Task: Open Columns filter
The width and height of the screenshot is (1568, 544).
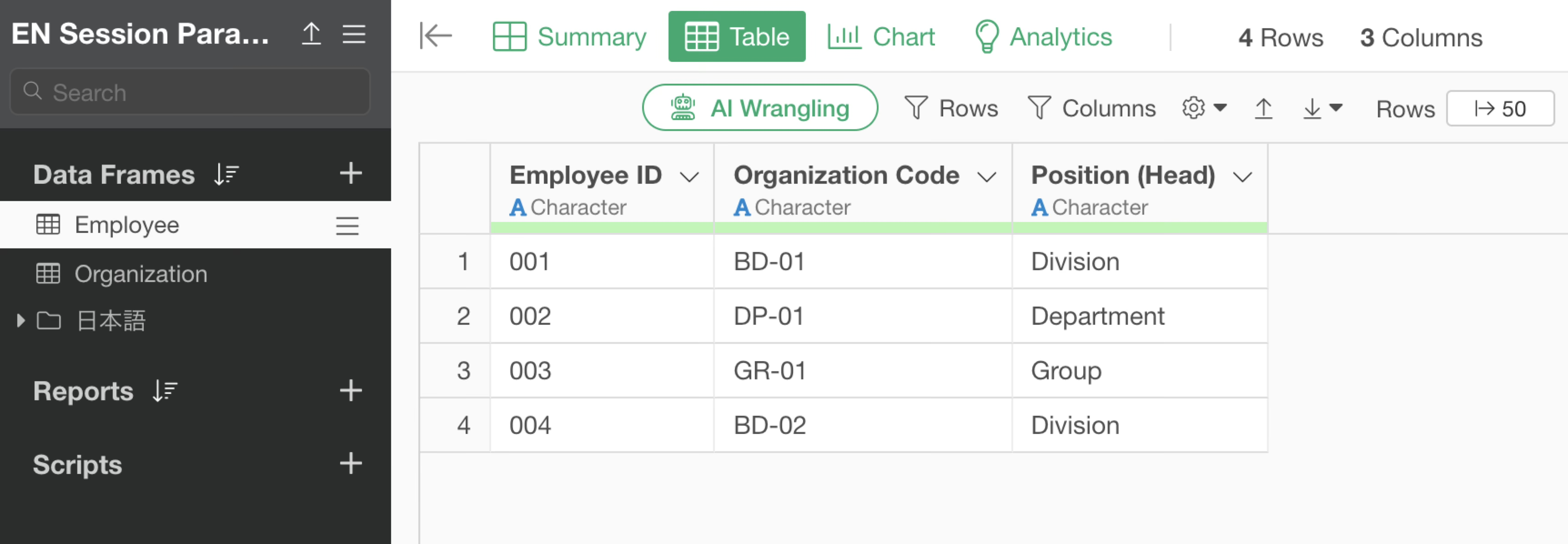Action: click(1091, 108)
